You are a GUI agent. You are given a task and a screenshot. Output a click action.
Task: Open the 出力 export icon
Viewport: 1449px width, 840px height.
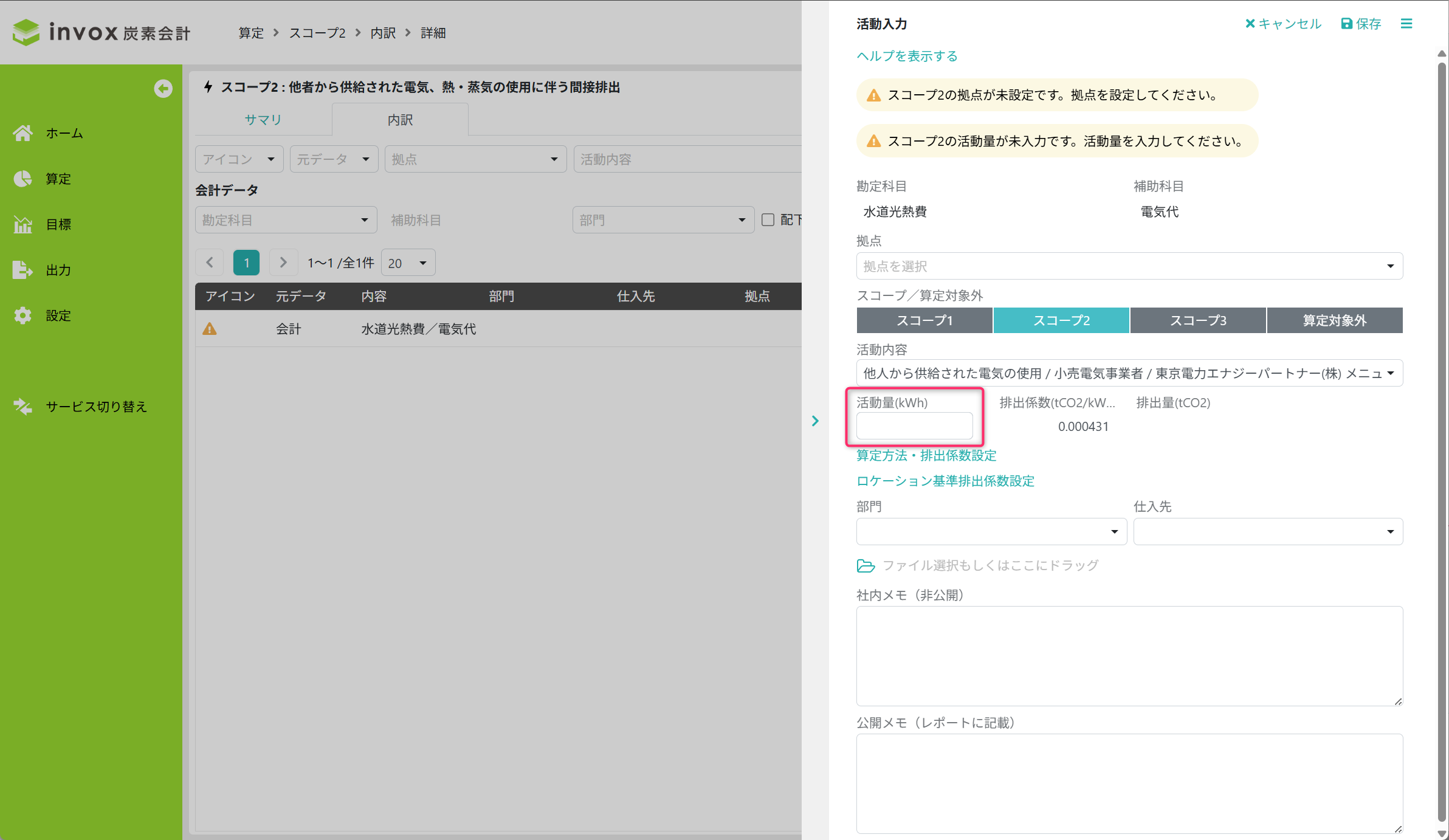[23, 270]
